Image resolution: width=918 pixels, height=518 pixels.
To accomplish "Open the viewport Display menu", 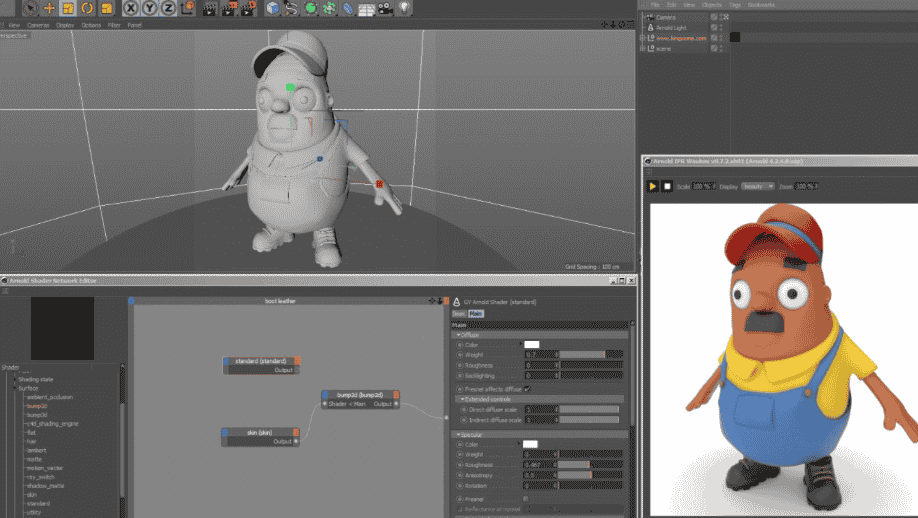I will pos(65,25).
